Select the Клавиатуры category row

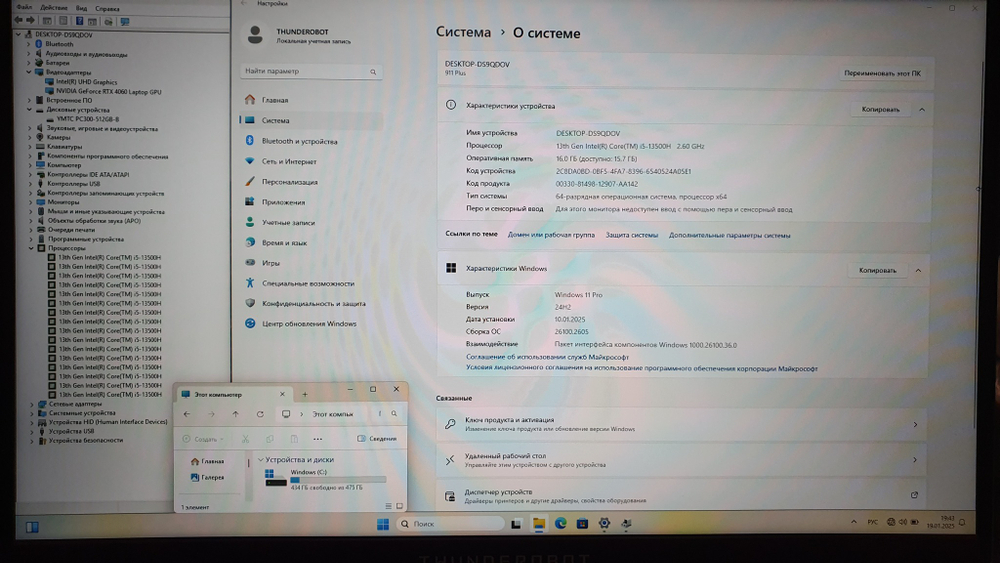click(64, 147)
